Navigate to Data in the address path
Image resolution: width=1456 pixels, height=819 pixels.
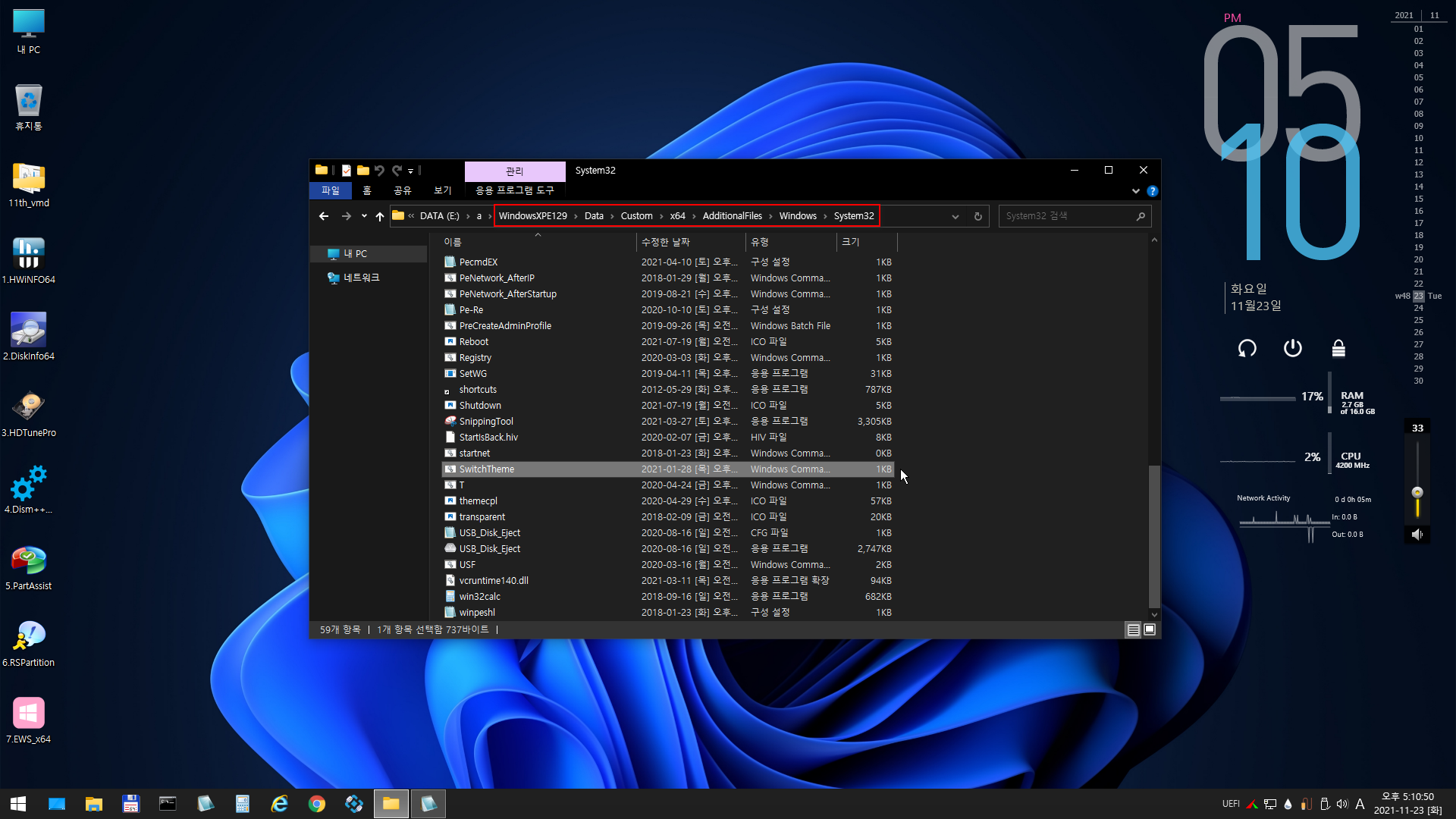point(594,216)
